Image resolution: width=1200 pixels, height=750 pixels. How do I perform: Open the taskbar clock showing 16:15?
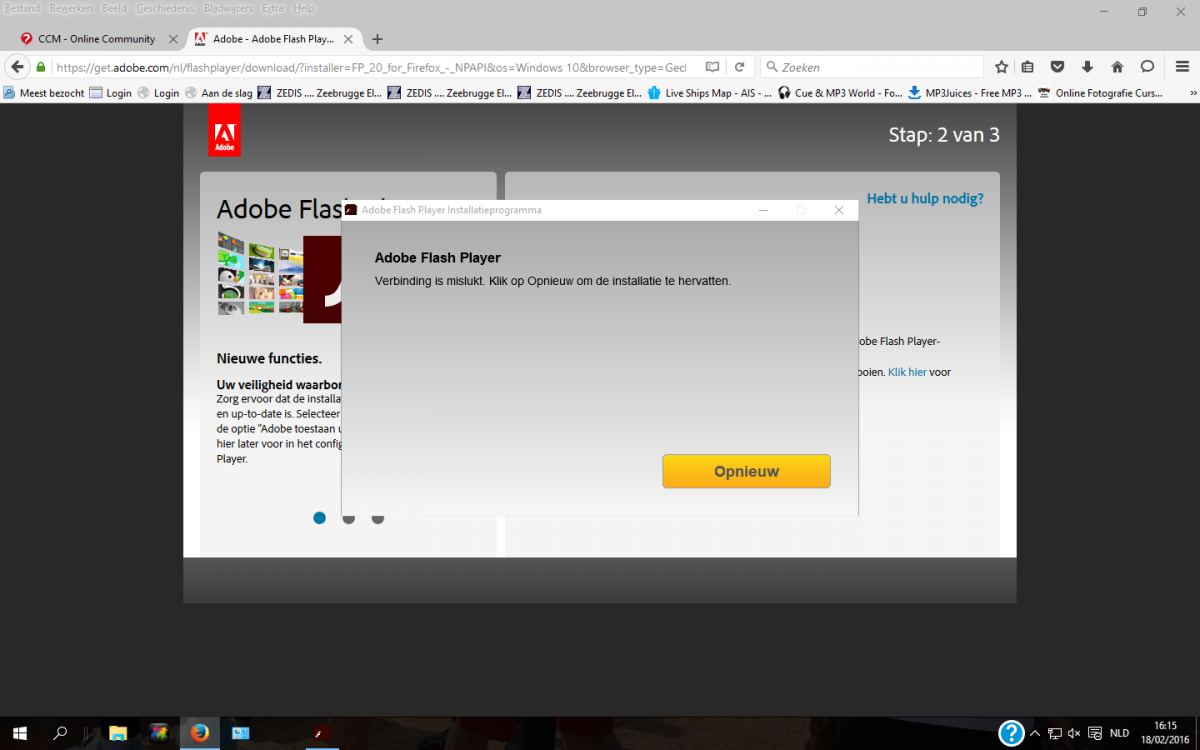pos(1166,733)
